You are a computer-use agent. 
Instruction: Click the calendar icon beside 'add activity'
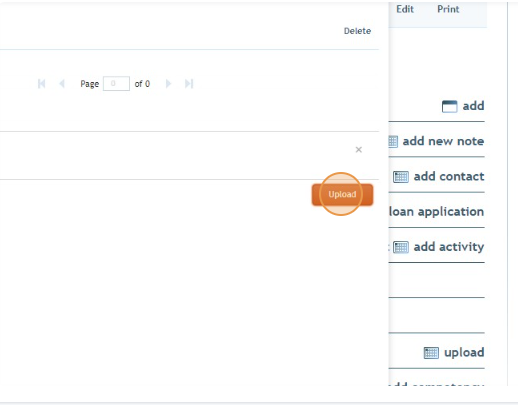(x=401, y=247)
